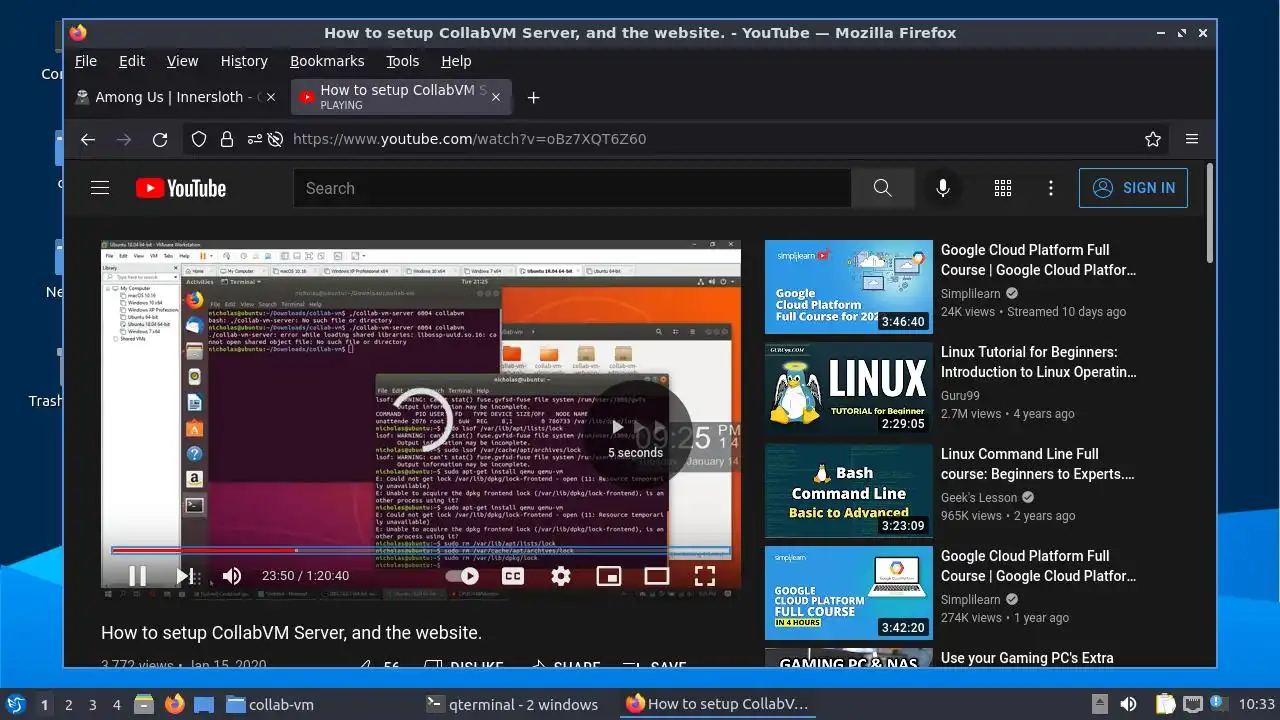
Task: Visit Geek's Lesson channel link
Action: [979, 498]
